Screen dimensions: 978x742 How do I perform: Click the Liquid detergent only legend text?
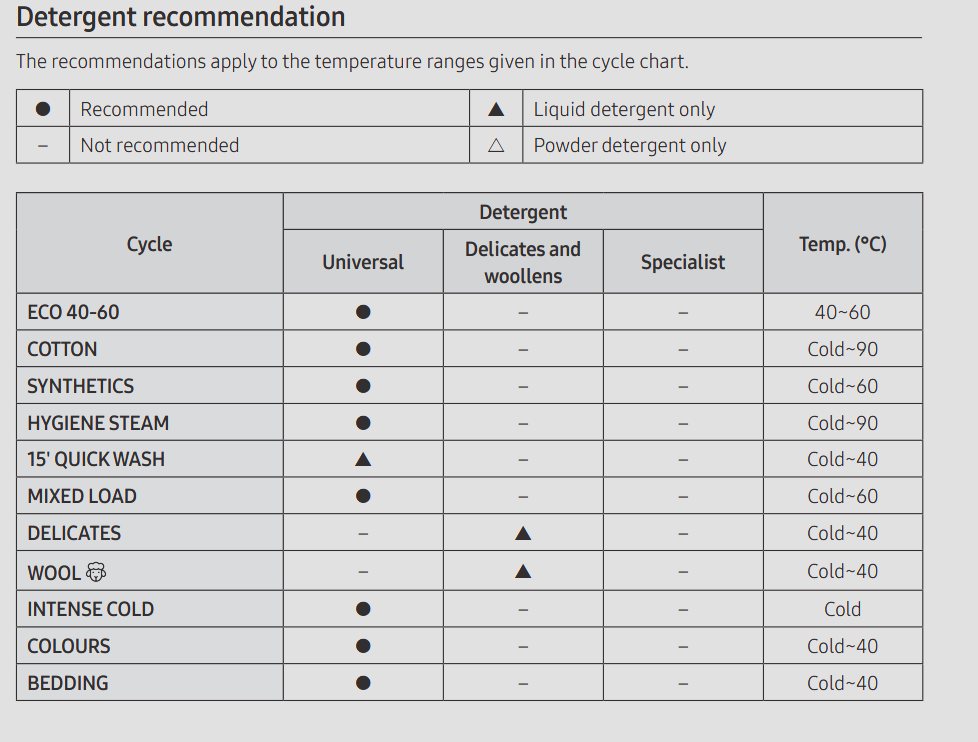(624, 110)
